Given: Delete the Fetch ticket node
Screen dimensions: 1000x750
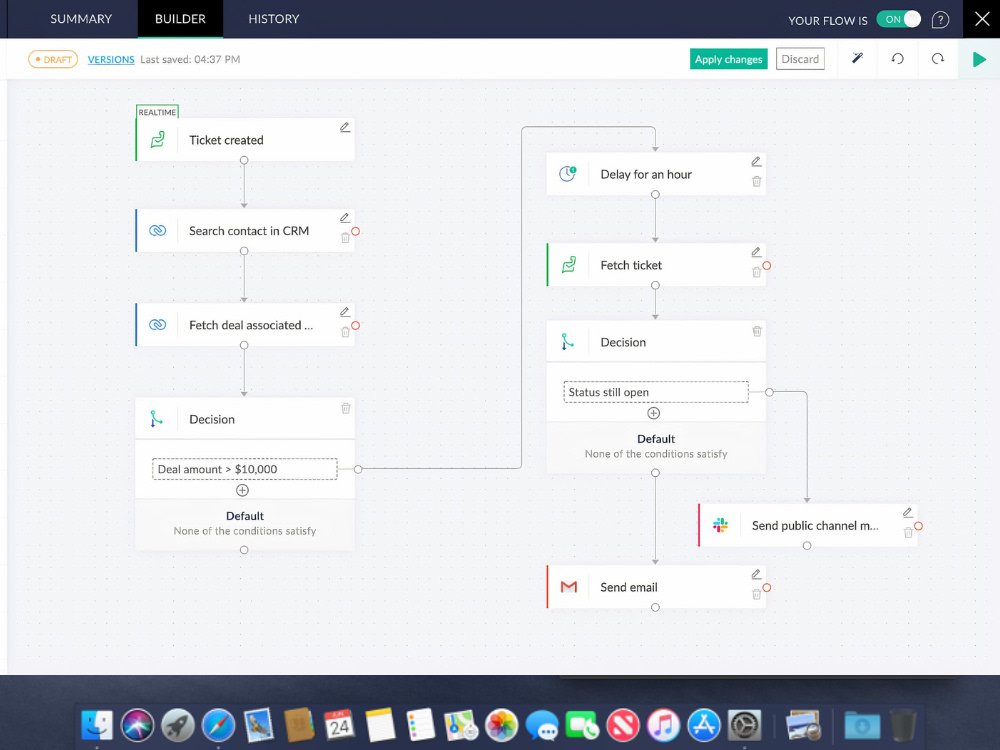Looking at the screenshot, I should (756, 272).
